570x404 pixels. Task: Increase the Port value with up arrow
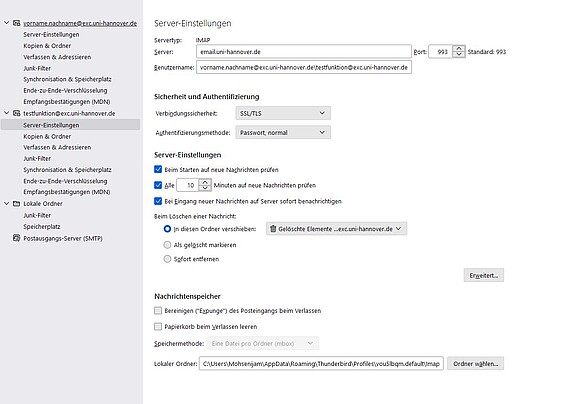coord(459,48)
